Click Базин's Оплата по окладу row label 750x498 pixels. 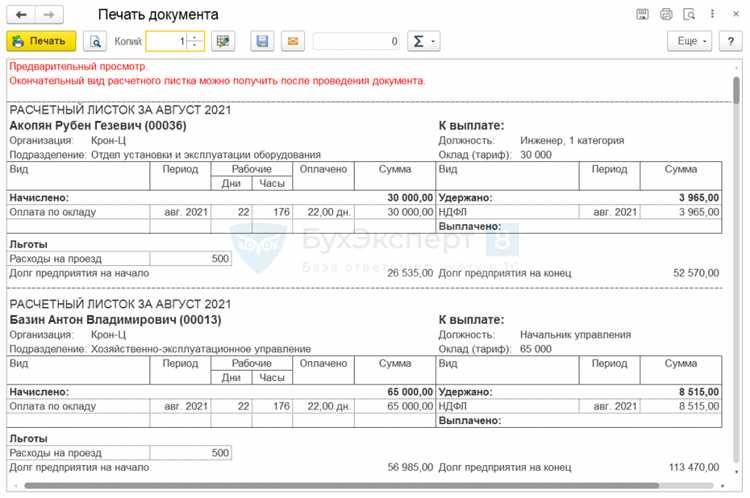(x=53, y=406)
